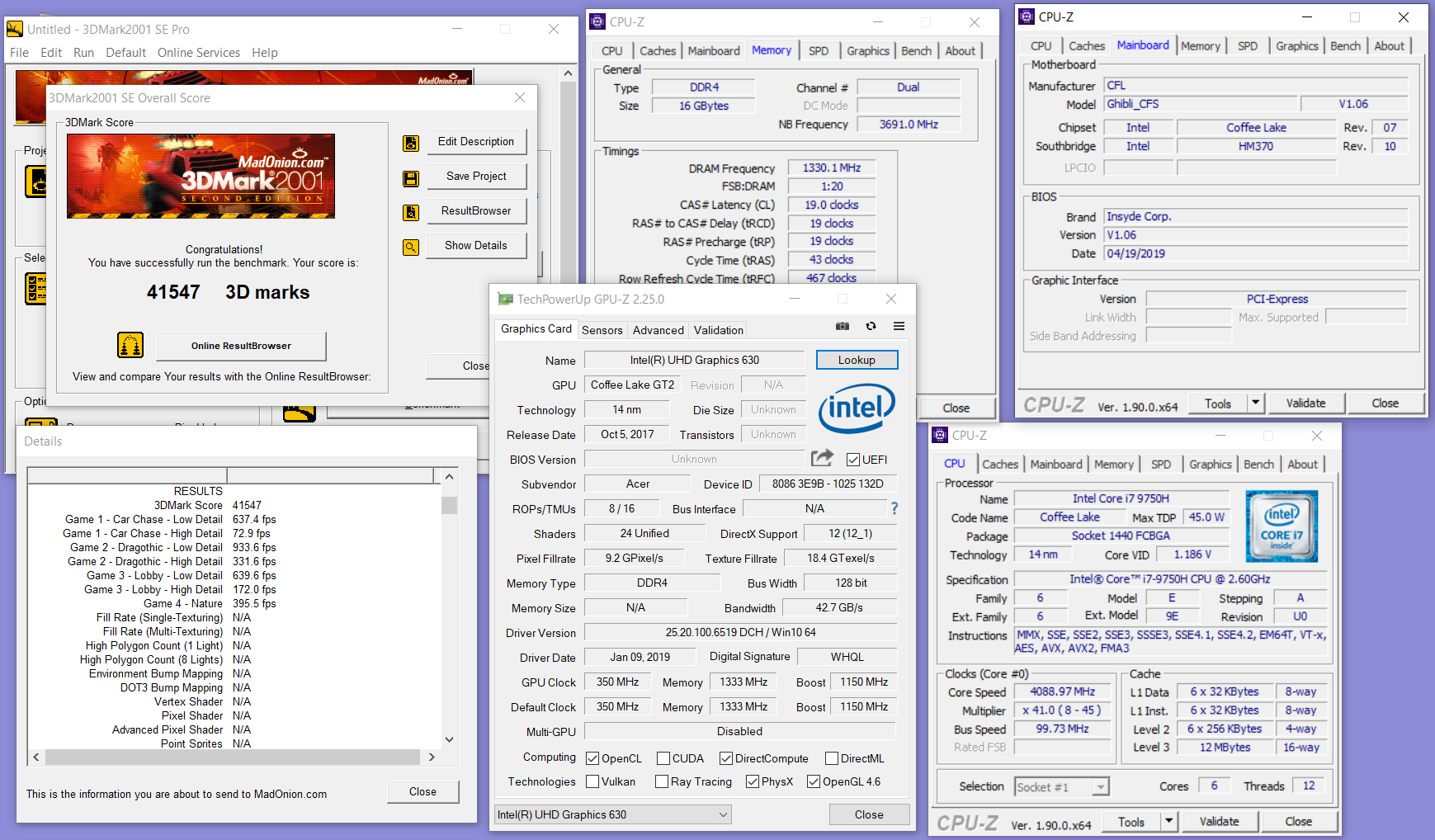Open the Online Services menu
The image size is (1435, 840).
click(199, 52)
